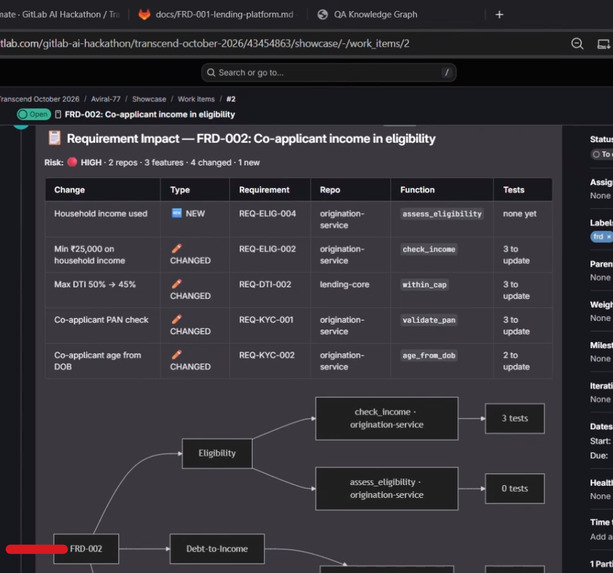The image size is (613, 573).
Task: Click the 3 tests diagram node
Action: 514,418
